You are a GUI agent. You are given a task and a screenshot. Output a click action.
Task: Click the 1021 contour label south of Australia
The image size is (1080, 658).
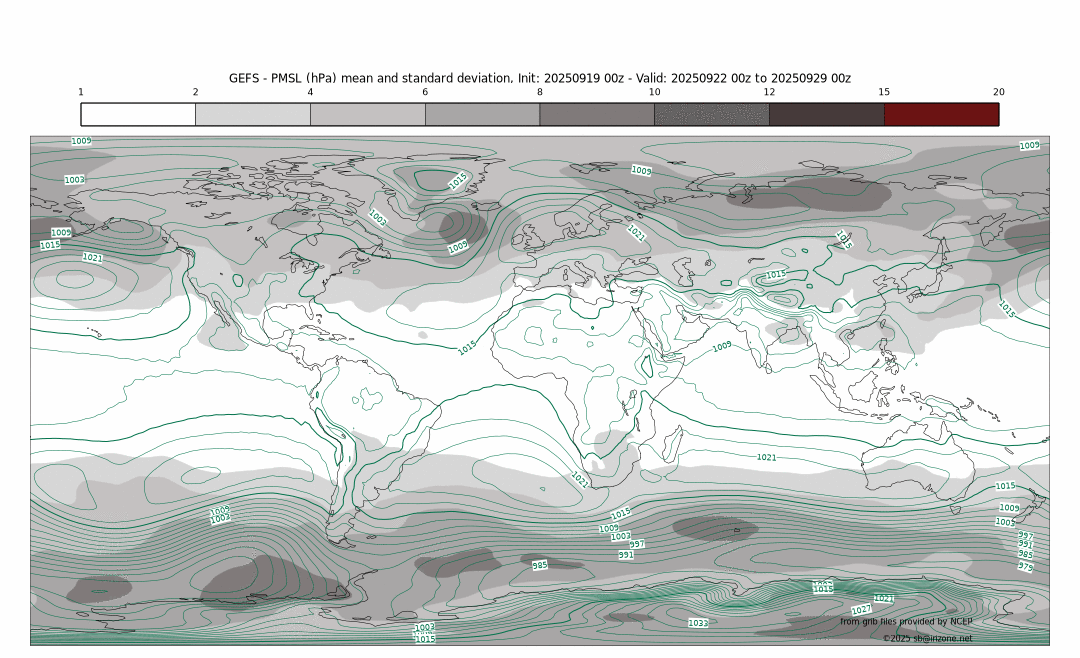tap(766, 457)
